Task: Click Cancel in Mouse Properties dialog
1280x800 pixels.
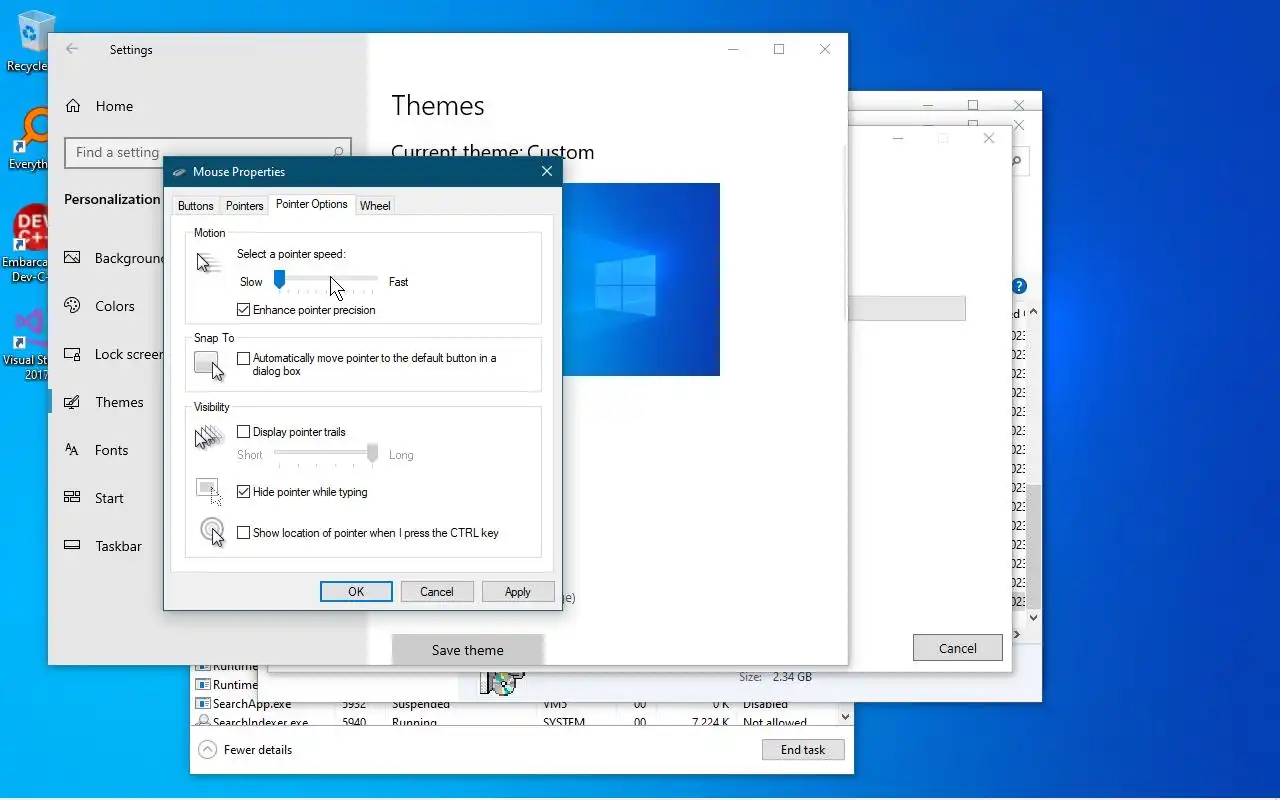Action: click(437, 592)
